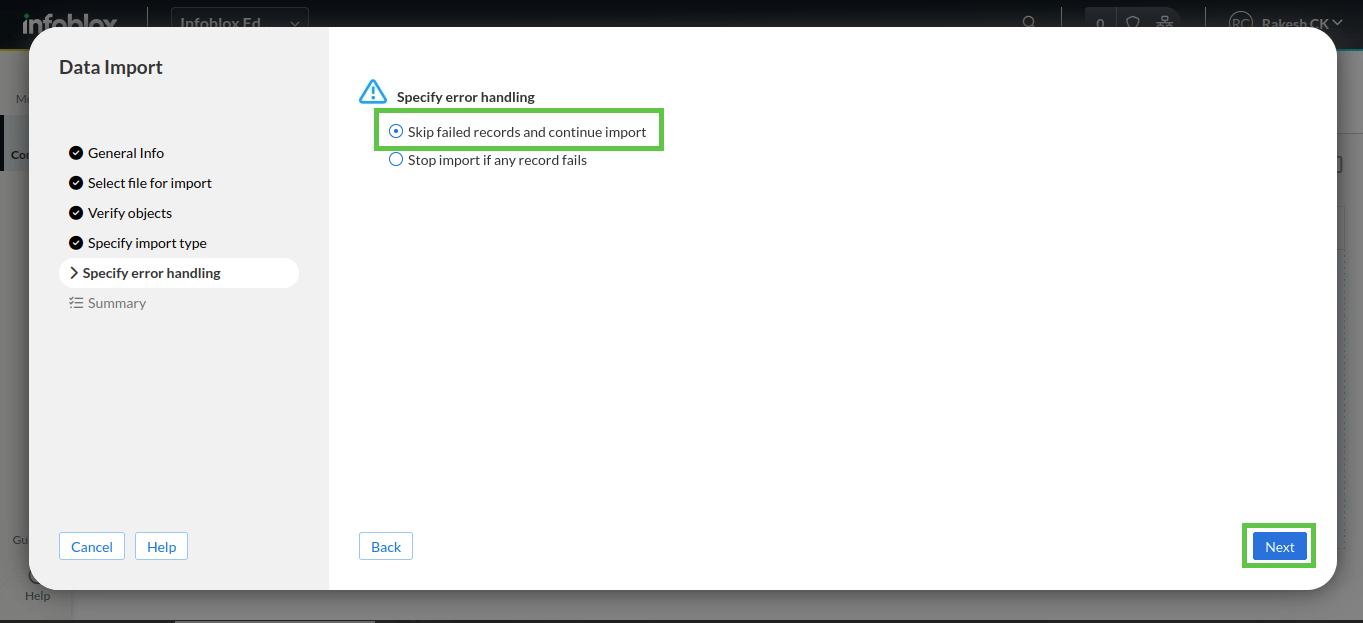Click the Summary checklist icon
The width and height of the screenshot is (1363, 623).
[75, 303]
